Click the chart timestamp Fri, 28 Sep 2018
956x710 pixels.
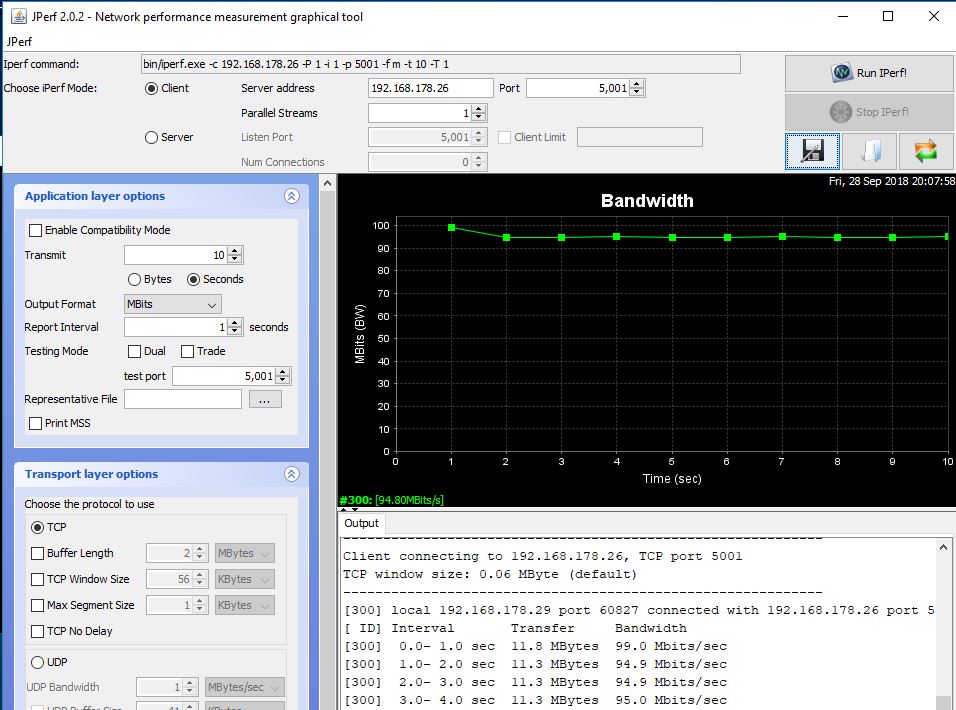tap(891, 182)
